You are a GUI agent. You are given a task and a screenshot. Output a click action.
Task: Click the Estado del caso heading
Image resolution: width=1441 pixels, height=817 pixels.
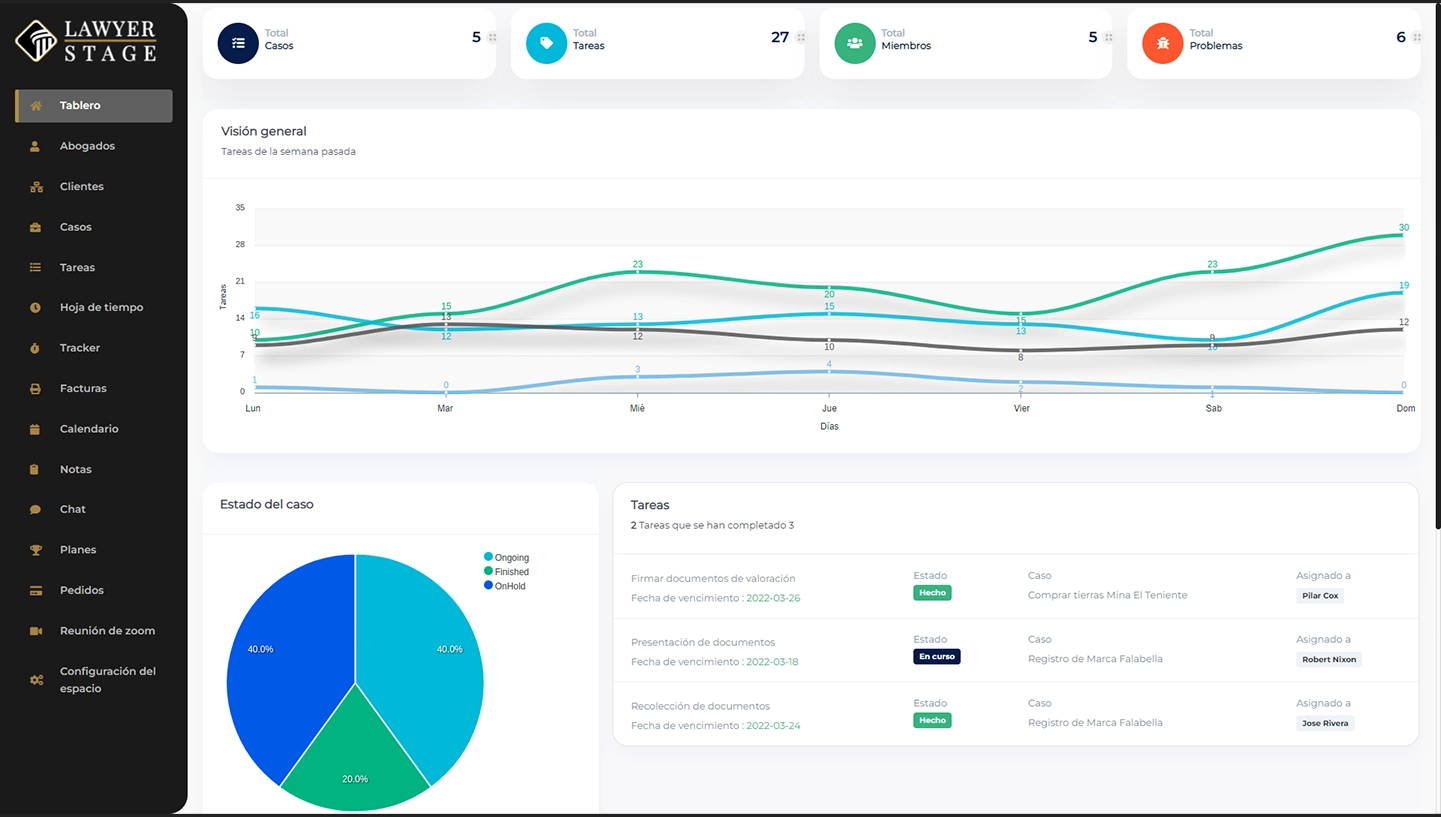click(267, 505)
